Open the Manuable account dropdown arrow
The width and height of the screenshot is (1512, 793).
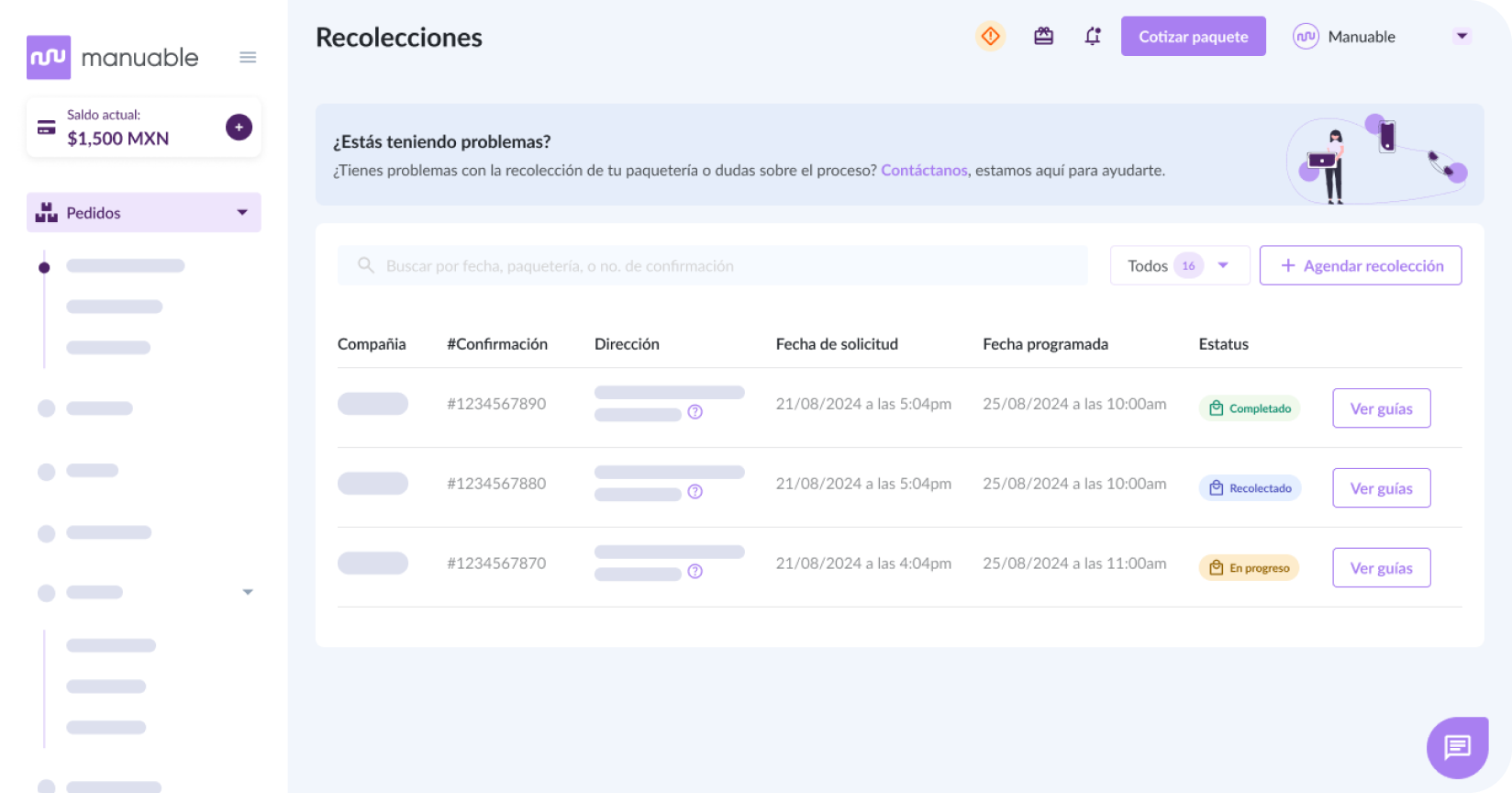pos(1462,37)
